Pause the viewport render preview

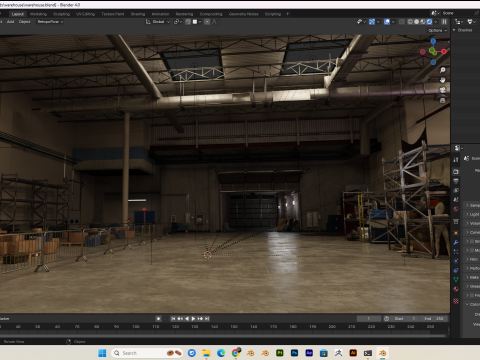click(x=444, y=22)
